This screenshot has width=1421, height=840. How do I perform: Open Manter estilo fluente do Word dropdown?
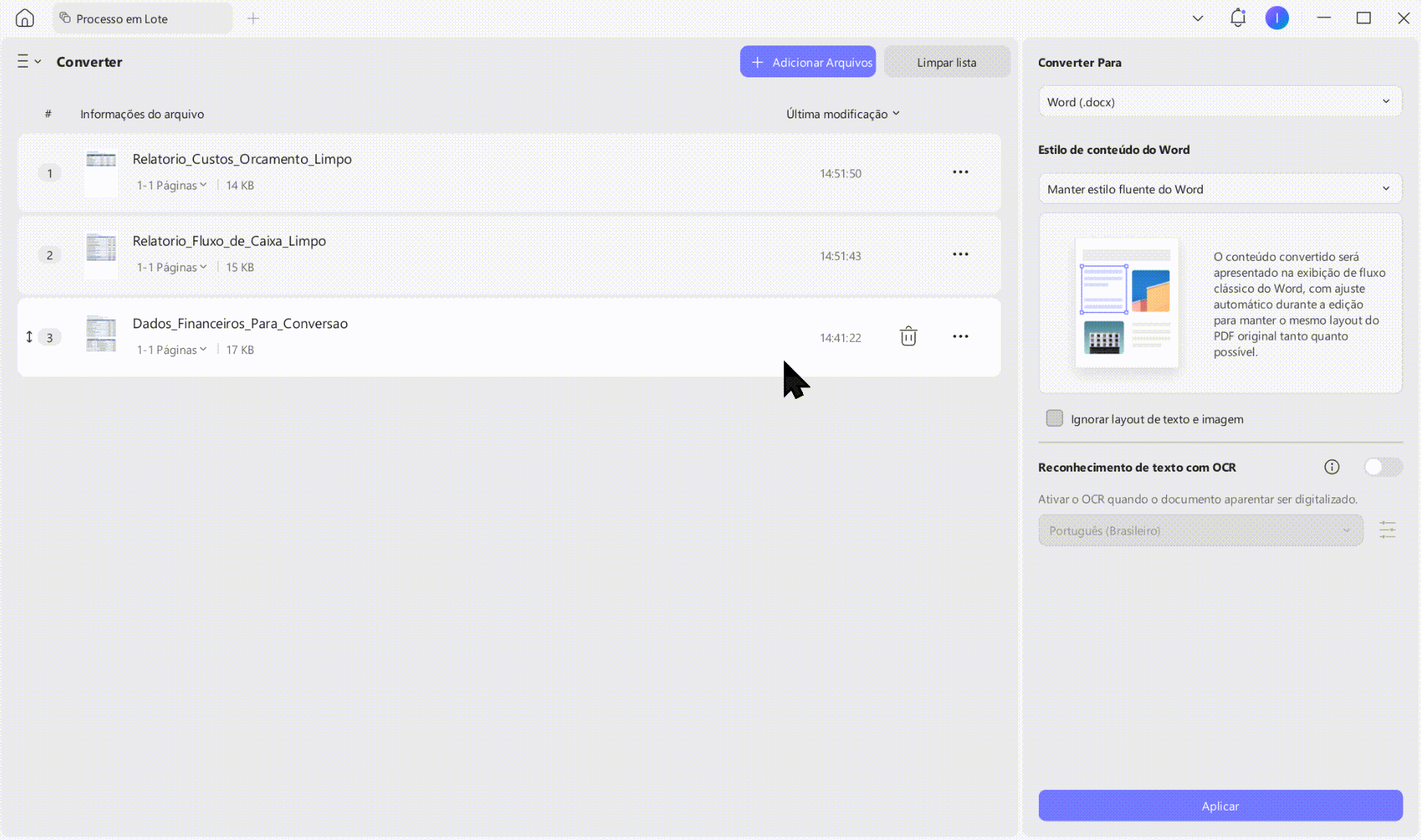pyautogui.click(x=1219, y=189)
